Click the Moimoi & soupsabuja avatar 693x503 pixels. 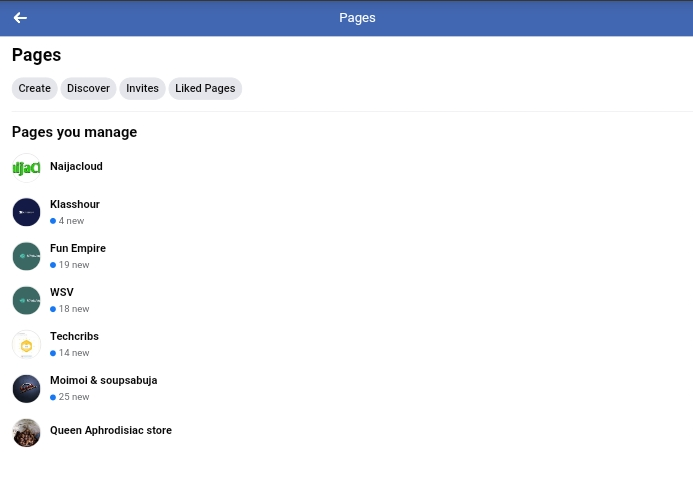(27, 389)
